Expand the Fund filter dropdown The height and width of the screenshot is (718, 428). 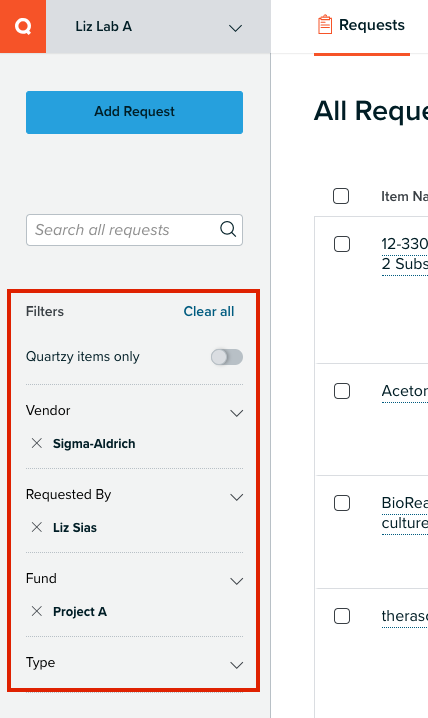236,581
